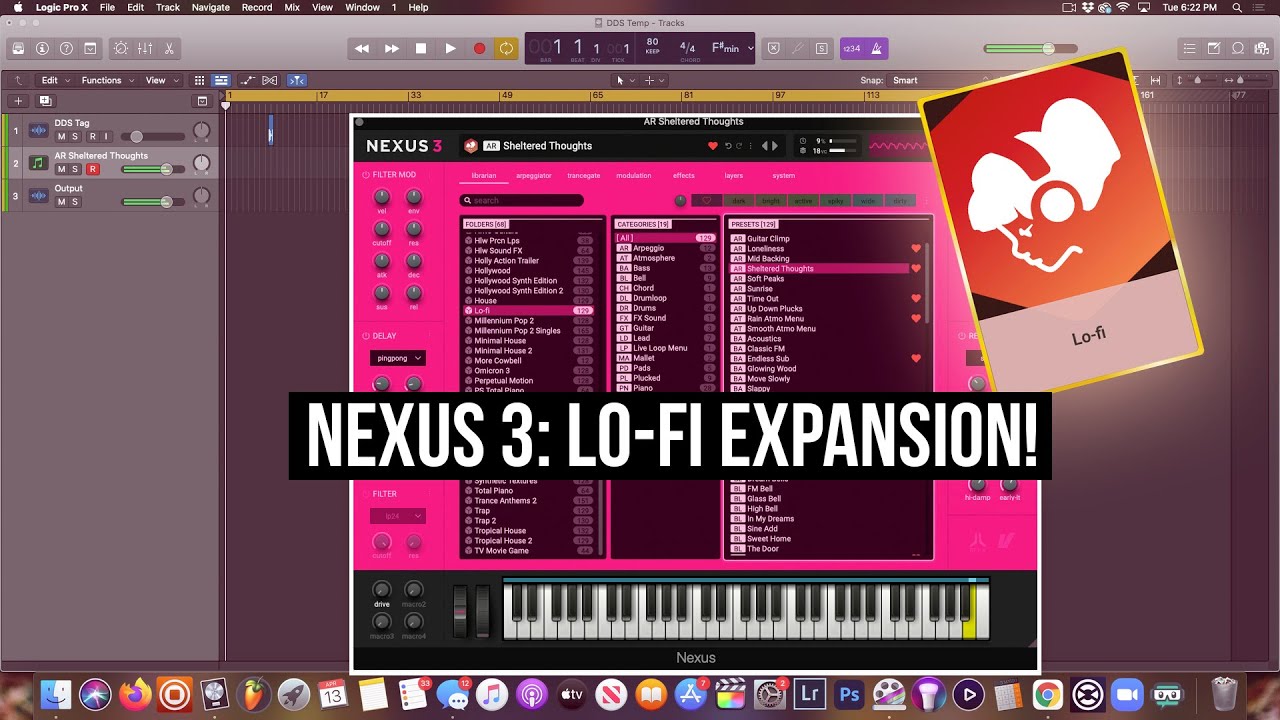Switch to the effects tab in Nexus
The width and height of the screenshot is (1280, 720).
684,176
